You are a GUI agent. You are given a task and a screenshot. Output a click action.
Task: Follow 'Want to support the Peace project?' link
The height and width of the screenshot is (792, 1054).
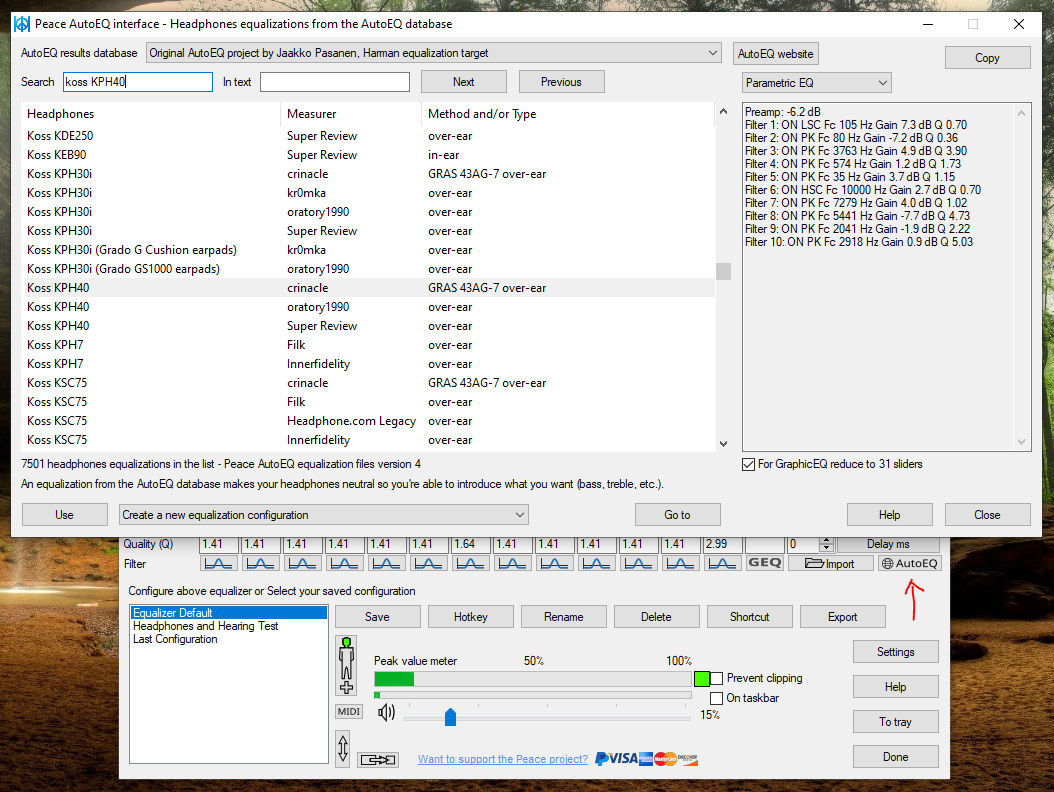click(503, 760)
